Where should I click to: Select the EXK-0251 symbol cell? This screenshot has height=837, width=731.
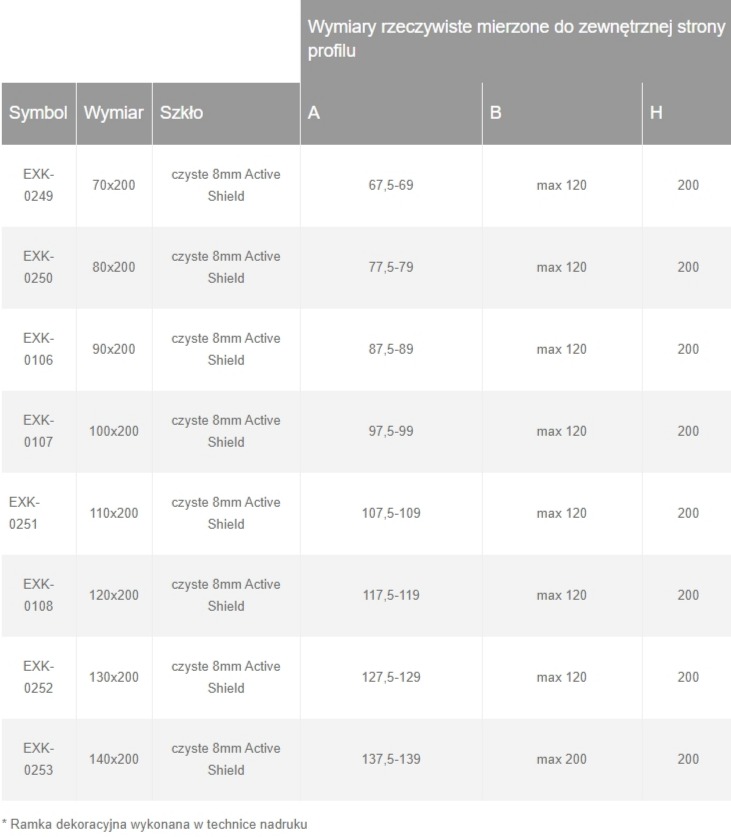[x=28, y=513]
